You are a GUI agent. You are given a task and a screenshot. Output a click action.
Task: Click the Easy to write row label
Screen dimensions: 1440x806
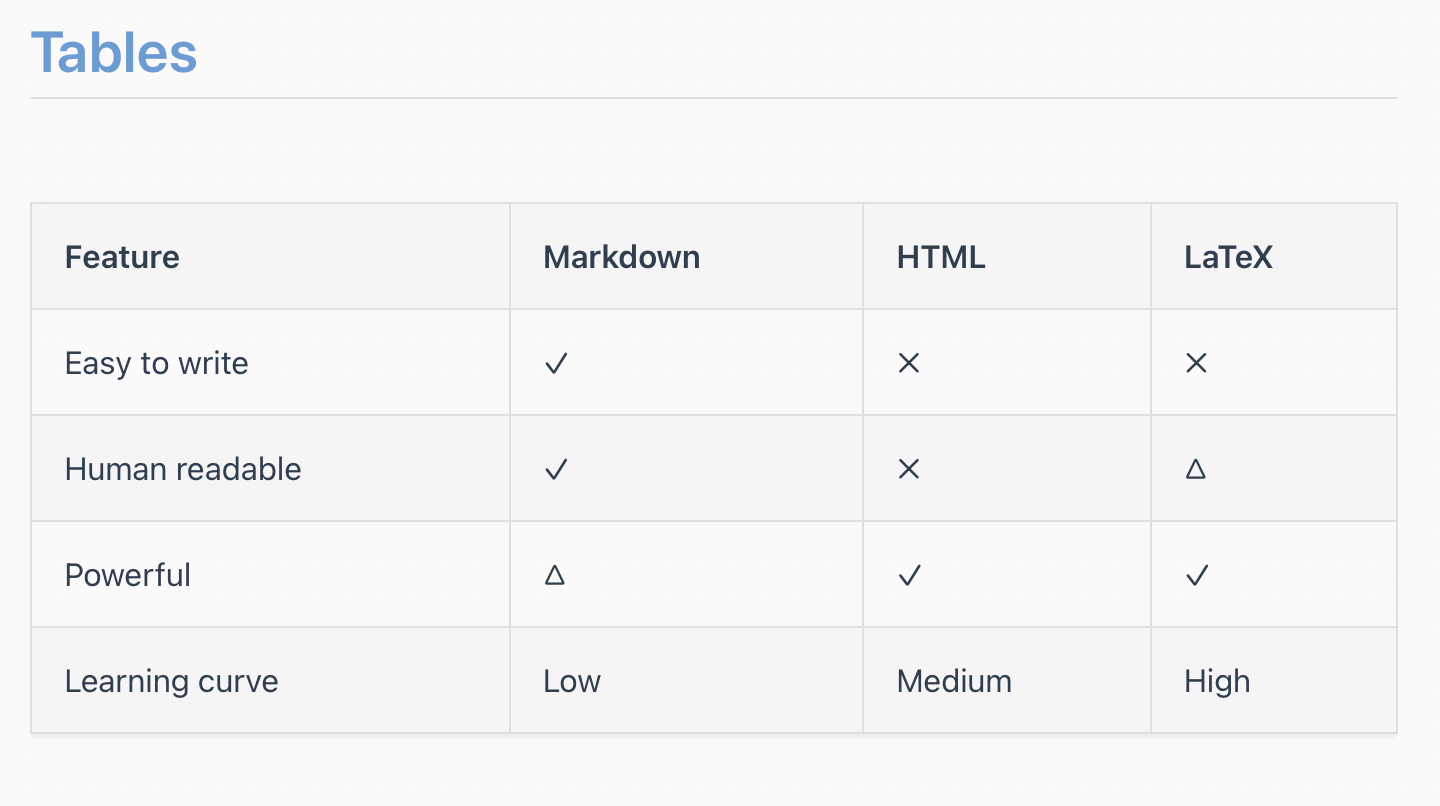pyautogui.click(x=157, y=363)
